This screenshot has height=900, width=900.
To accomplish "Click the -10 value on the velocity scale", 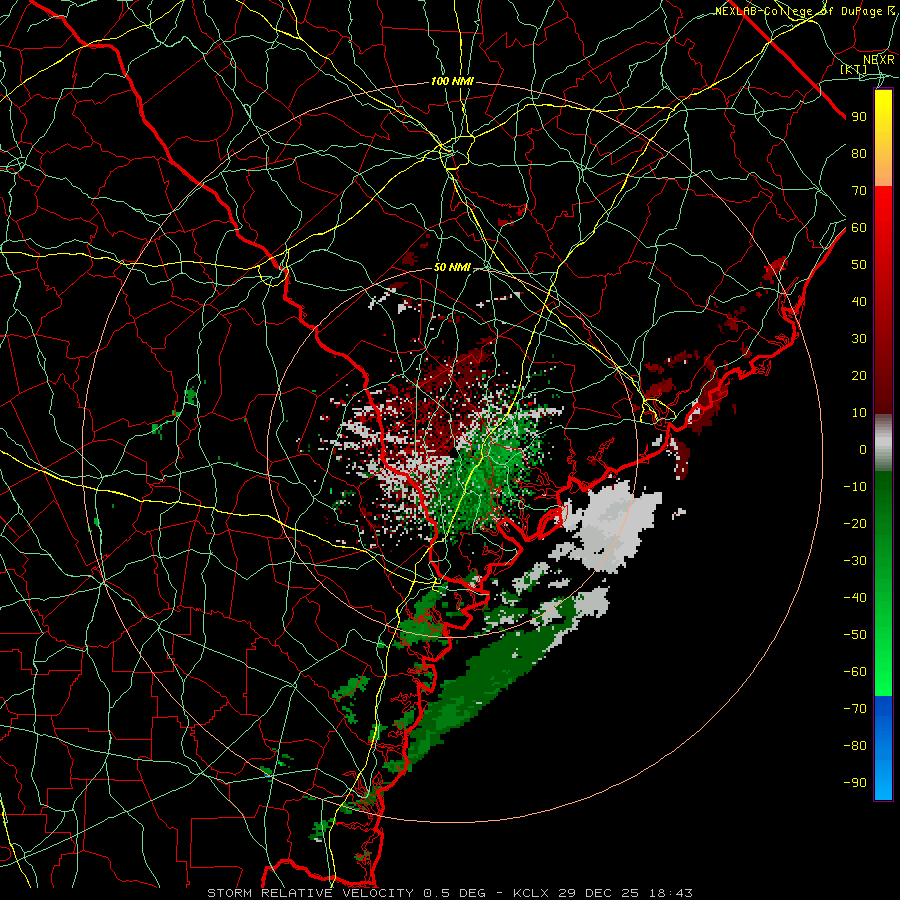I will click(855, 487).
